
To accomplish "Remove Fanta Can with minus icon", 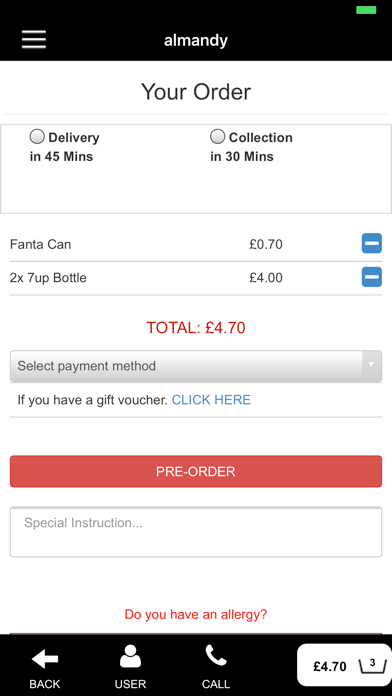I will click(372, 244).
